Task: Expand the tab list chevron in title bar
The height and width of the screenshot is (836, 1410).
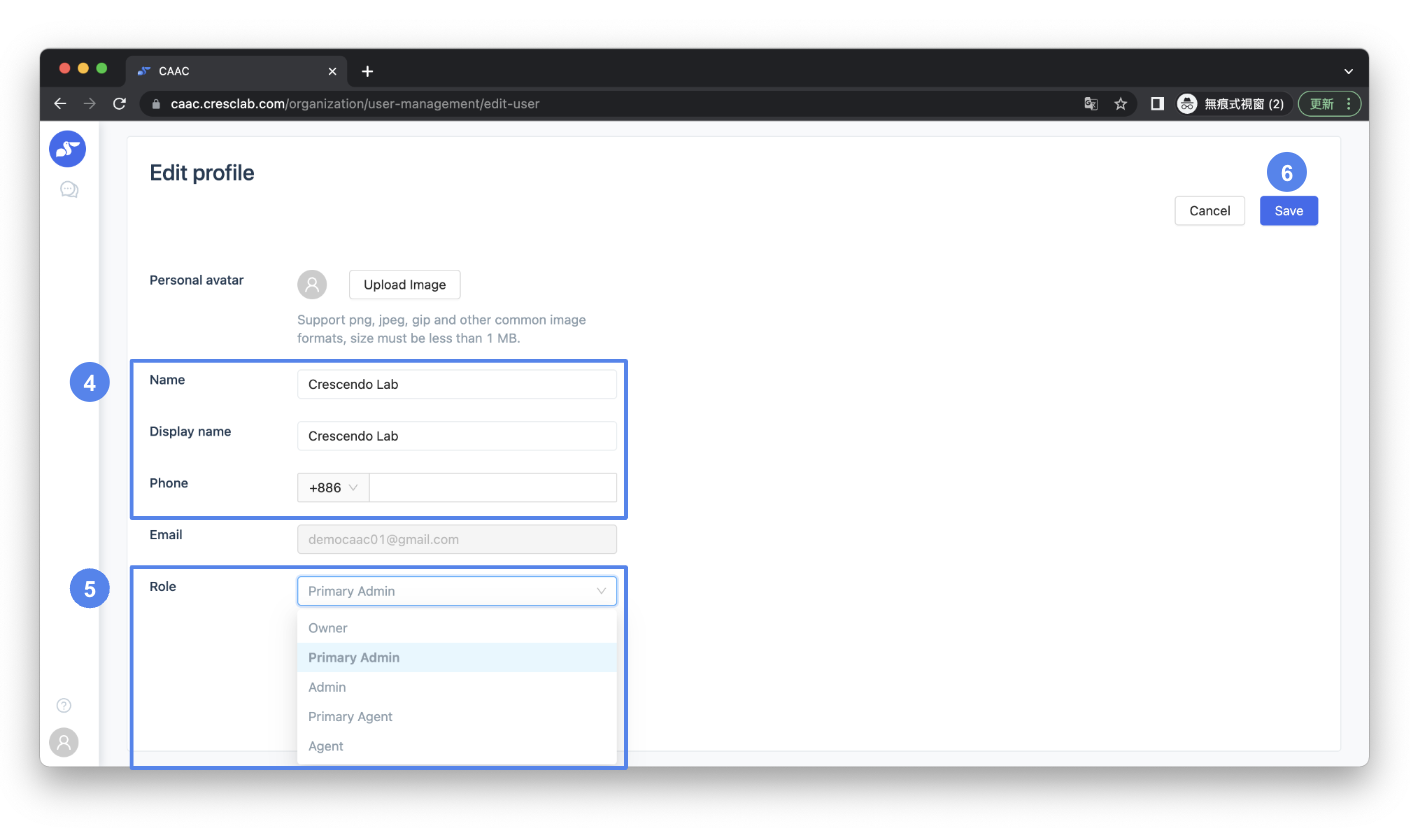Action: [1348, 71]
